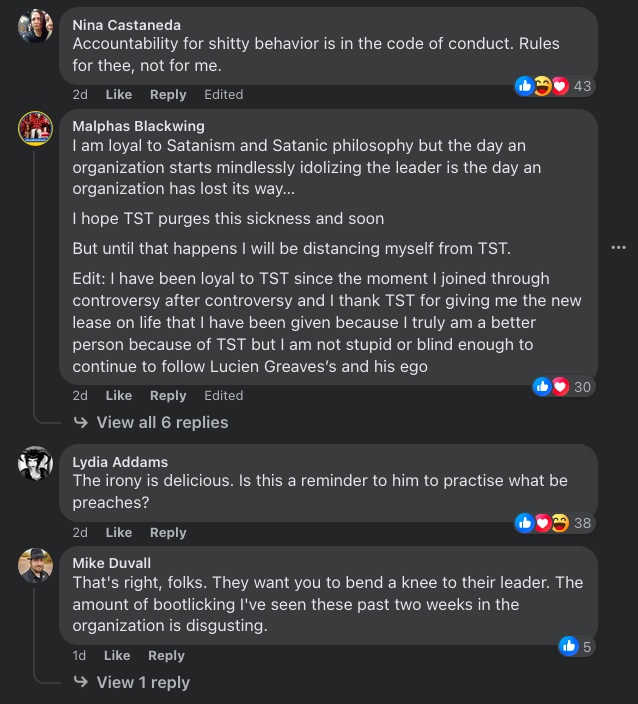Viewport: 638px width, 704px height.
Task: Click Malphas Blackwing's avatar
Action: [35, 129]
